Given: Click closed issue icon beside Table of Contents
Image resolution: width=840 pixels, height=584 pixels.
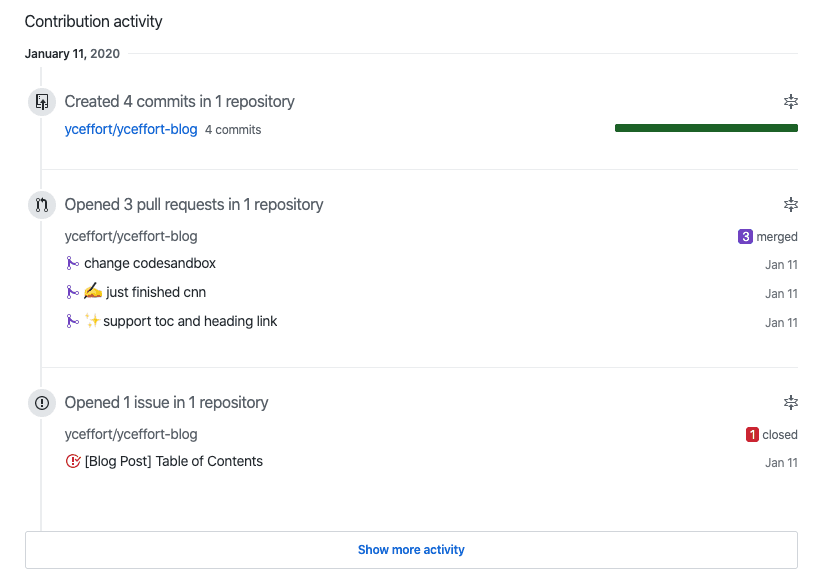Looking at the screenshot, I should coord(72,462).
